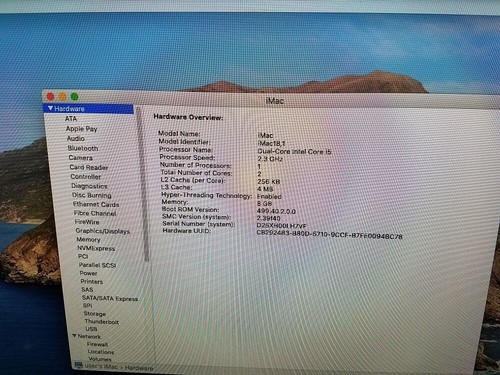The width and height of the screenshot is (500, 375).
Task: Click Memory value '8 GB'
Action: (x=265, y=204)
